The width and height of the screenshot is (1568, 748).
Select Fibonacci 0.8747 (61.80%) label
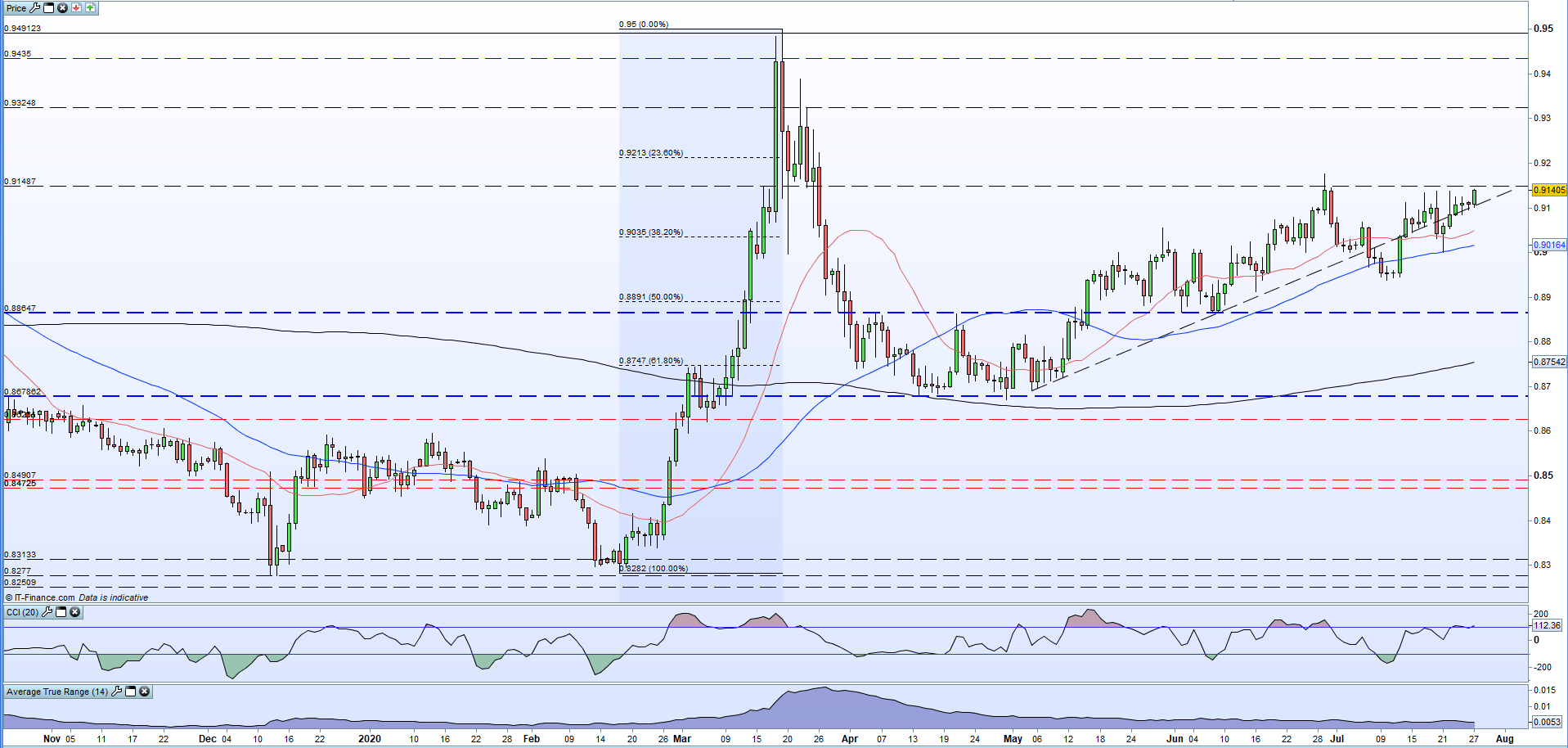651,361
